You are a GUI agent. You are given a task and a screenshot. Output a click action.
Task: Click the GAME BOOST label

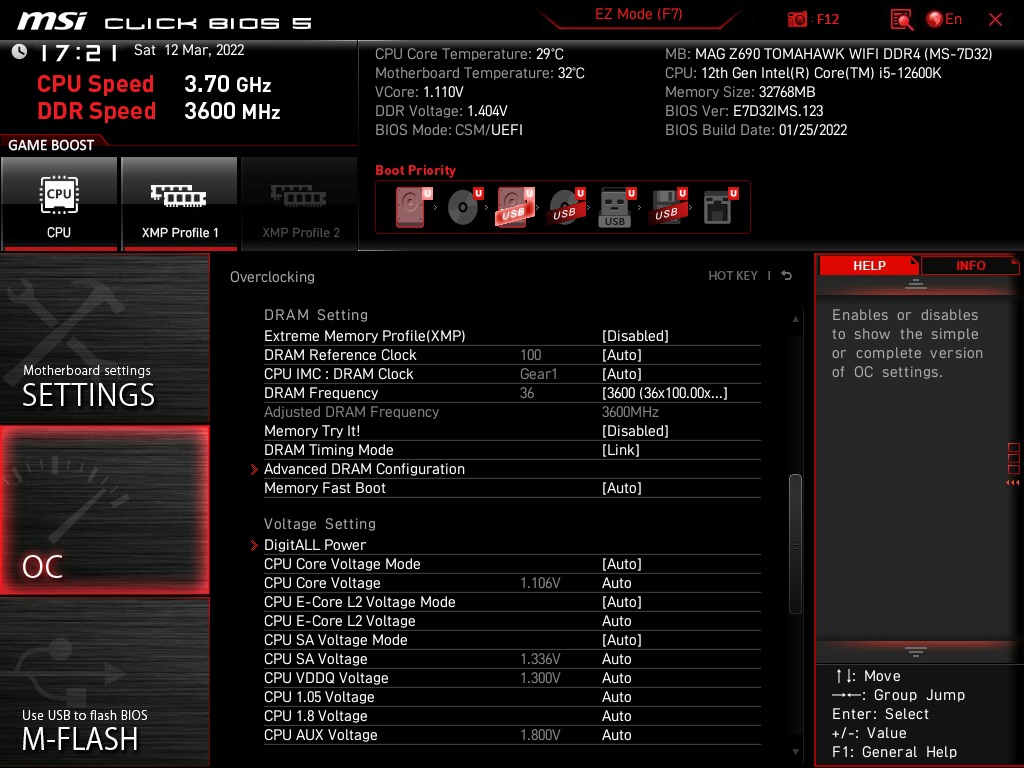point(51,145)
